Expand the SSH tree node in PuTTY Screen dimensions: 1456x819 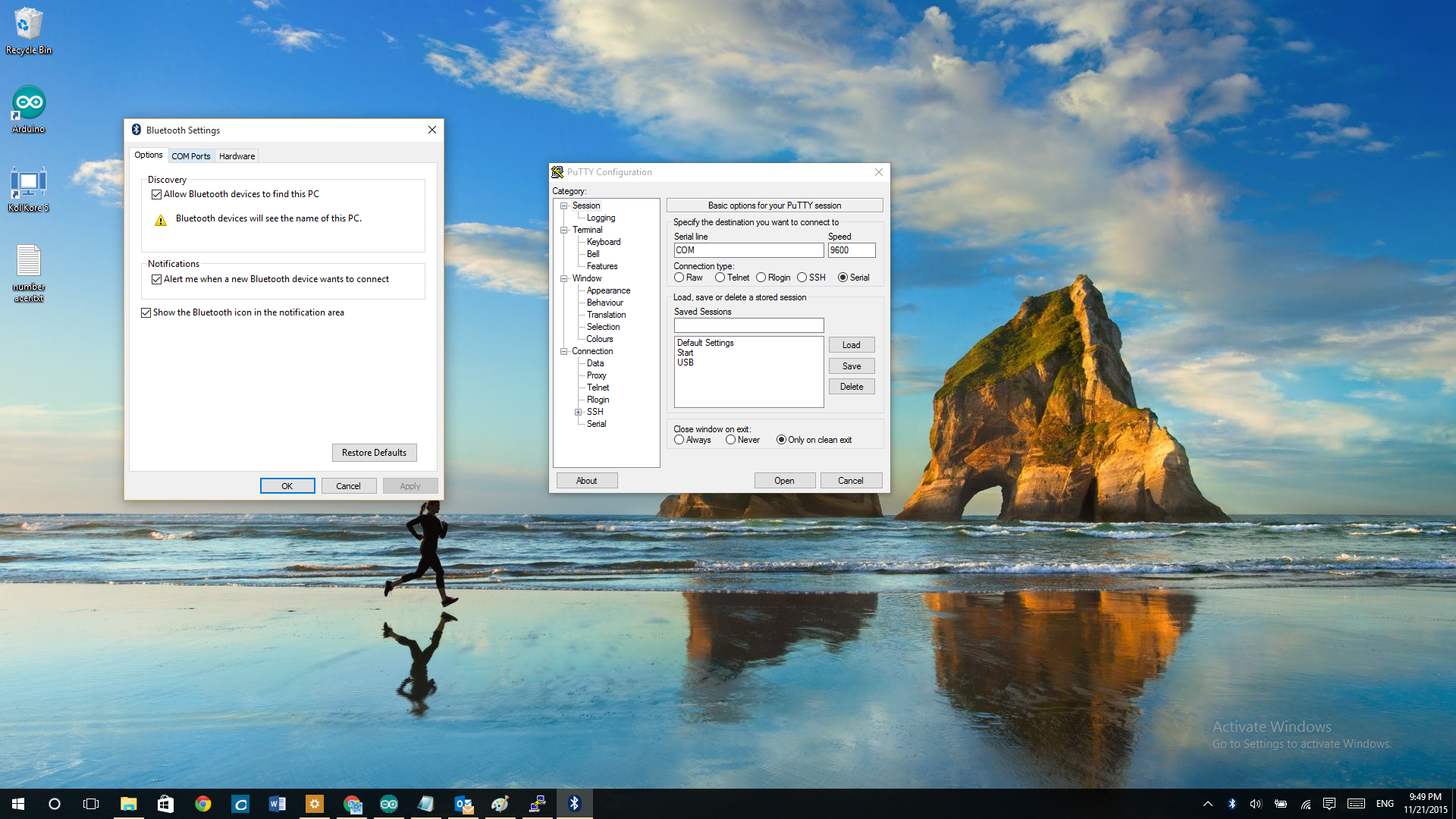578,412
